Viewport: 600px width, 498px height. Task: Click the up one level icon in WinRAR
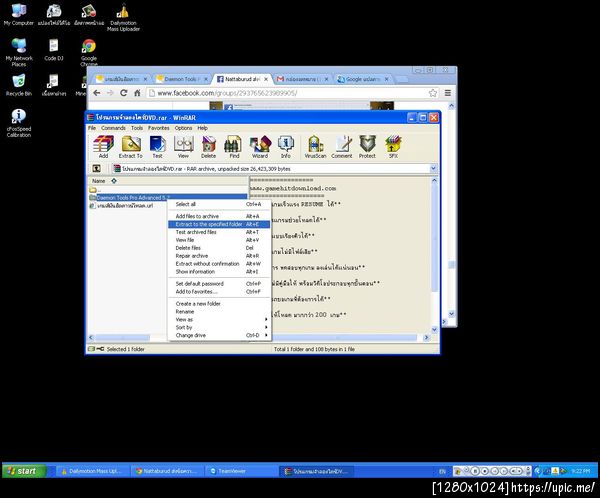click(97, 168)
